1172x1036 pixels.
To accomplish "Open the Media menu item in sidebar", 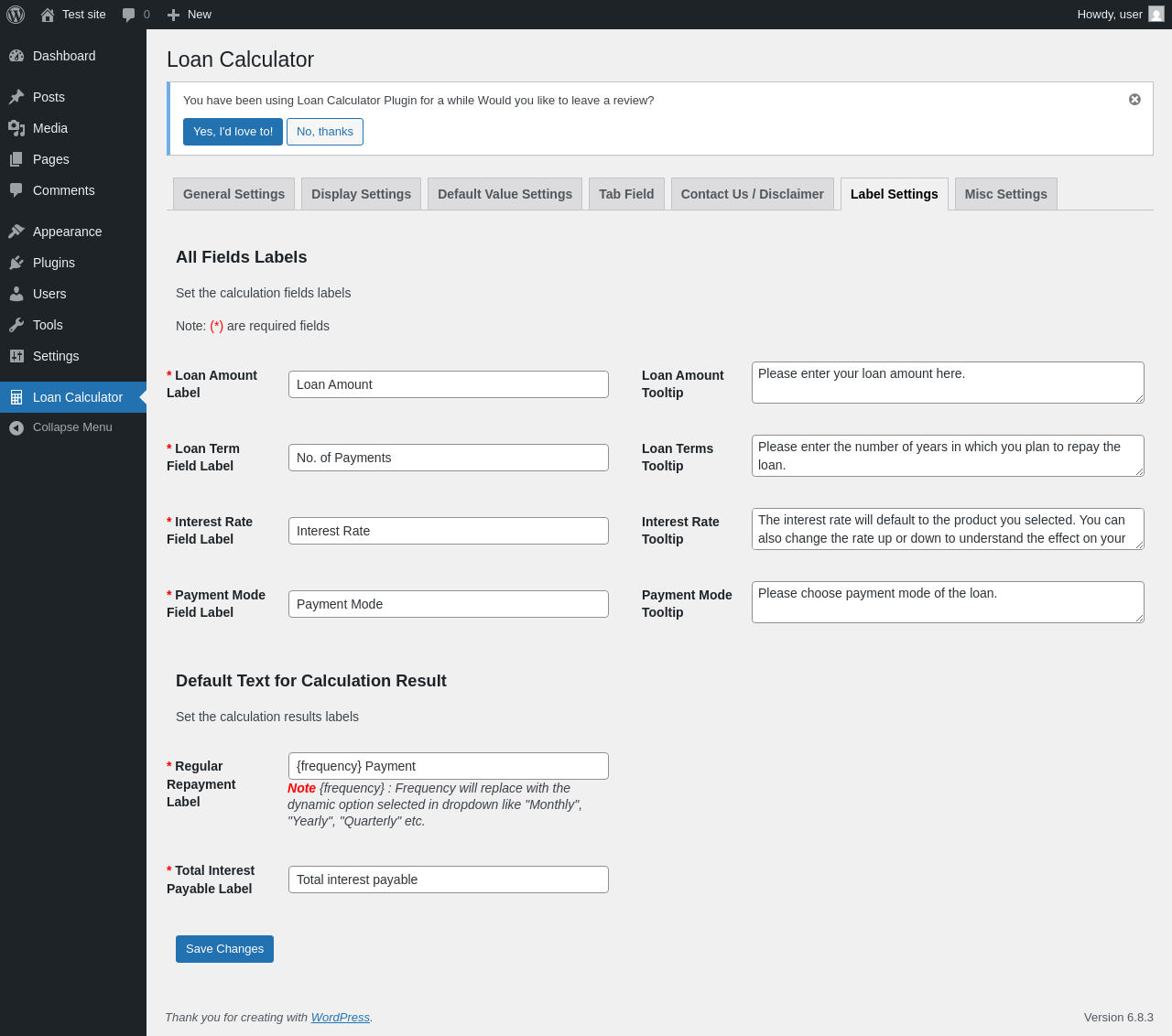I will (50, 128).
